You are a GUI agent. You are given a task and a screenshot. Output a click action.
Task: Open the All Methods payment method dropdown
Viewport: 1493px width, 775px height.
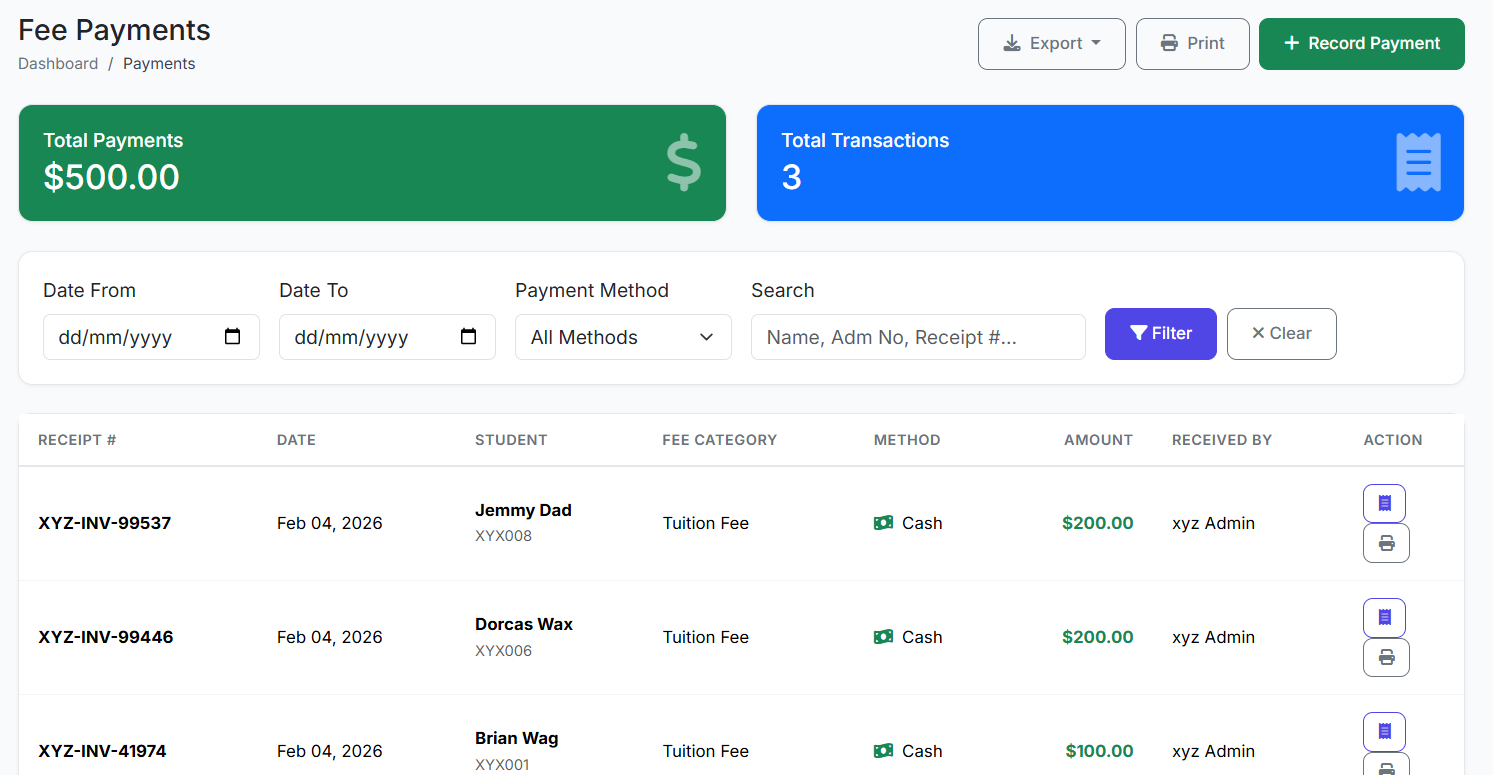point(623,337)
